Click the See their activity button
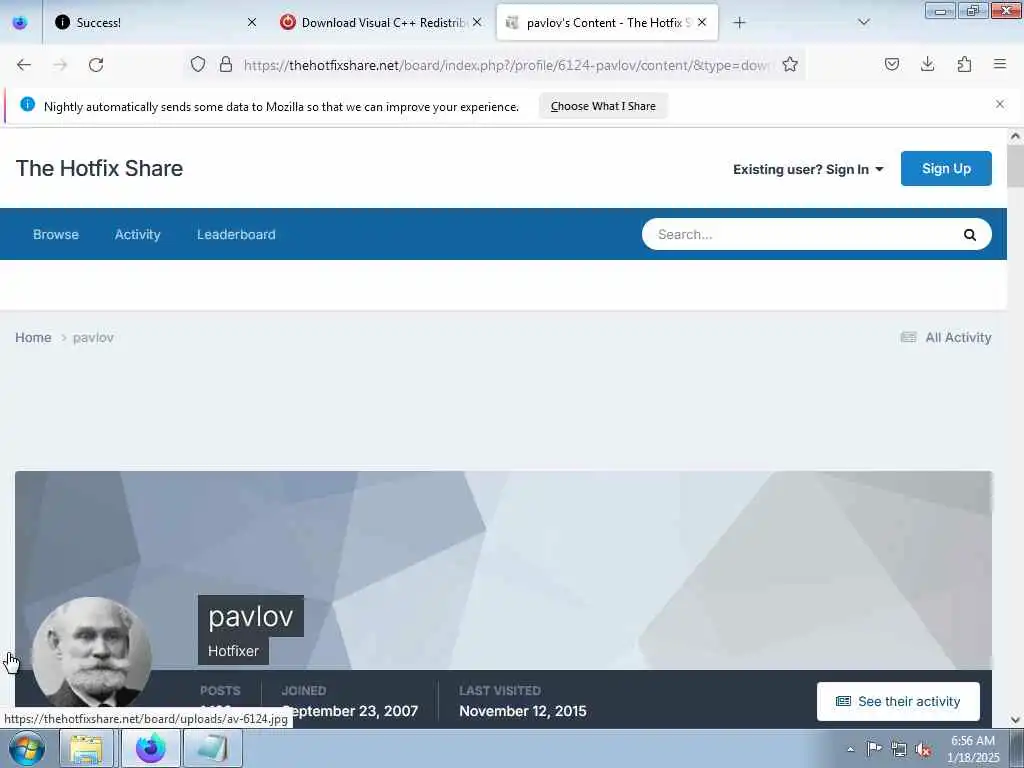The height and width of the screenshot is (768, 1024). click(898, 701)
